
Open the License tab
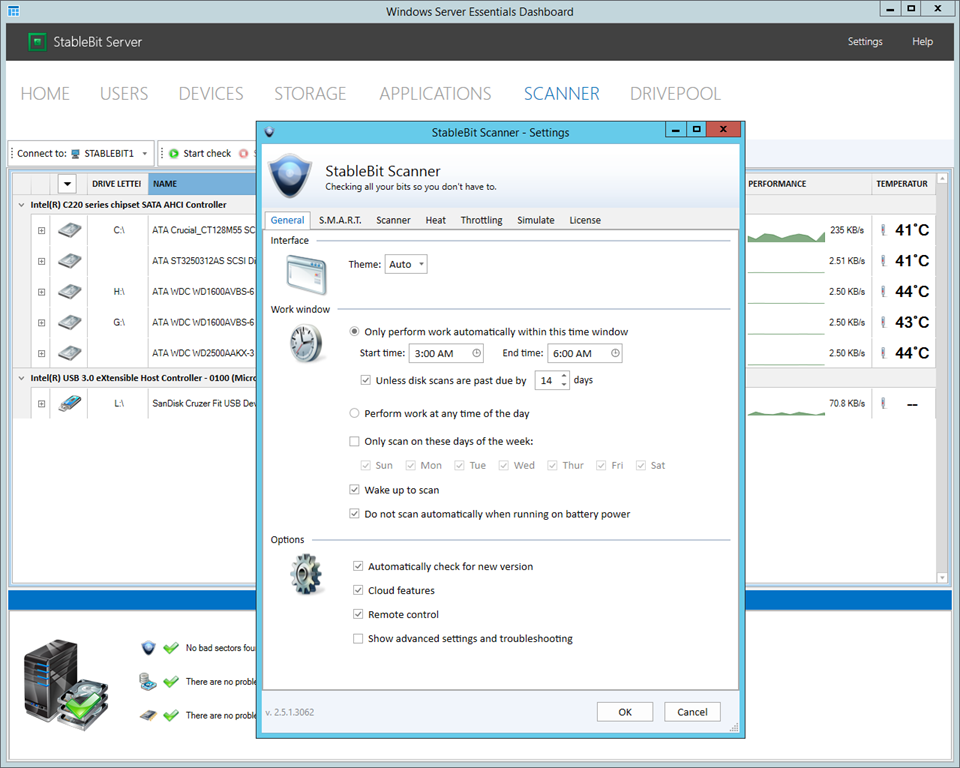click(x=585, y=220)
